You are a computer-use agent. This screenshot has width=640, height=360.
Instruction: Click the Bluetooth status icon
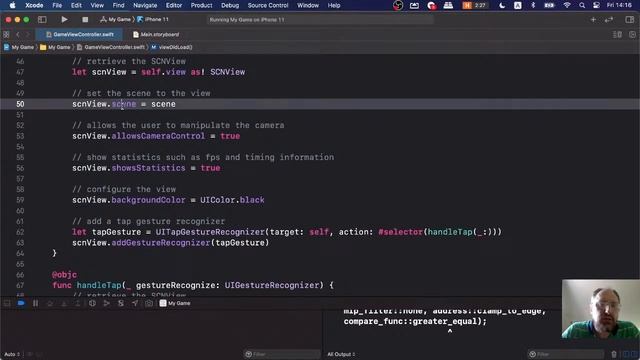tap(533, 5)
